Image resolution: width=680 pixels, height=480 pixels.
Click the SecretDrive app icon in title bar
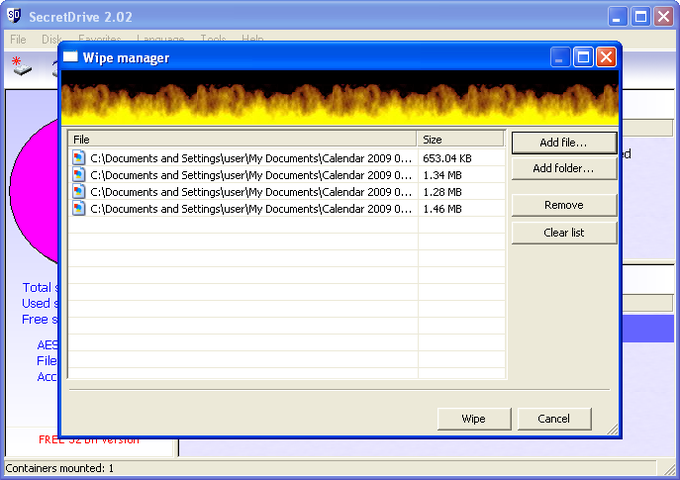(14, 16)
